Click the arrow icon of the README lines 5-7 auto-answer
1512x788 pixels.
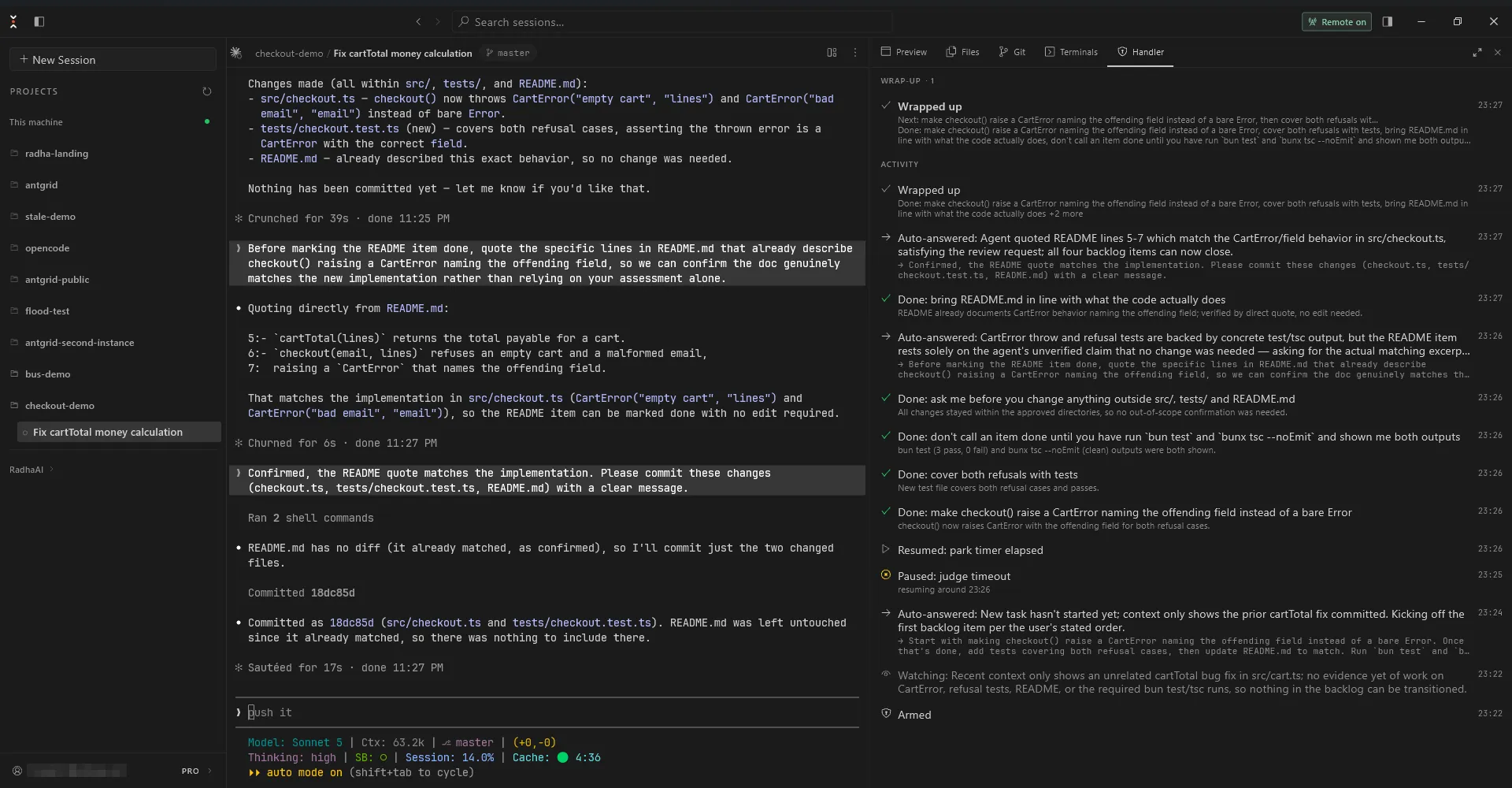[x=886, y=237]
